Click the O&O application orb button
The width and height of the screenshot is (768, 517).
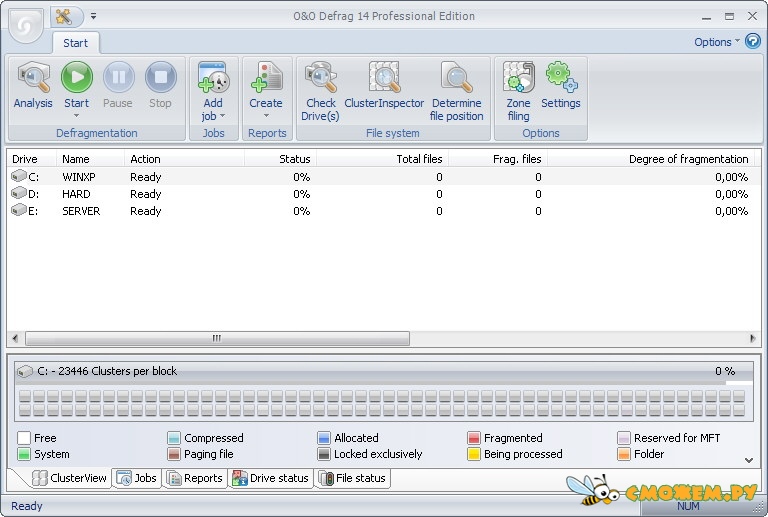[25, 25]
